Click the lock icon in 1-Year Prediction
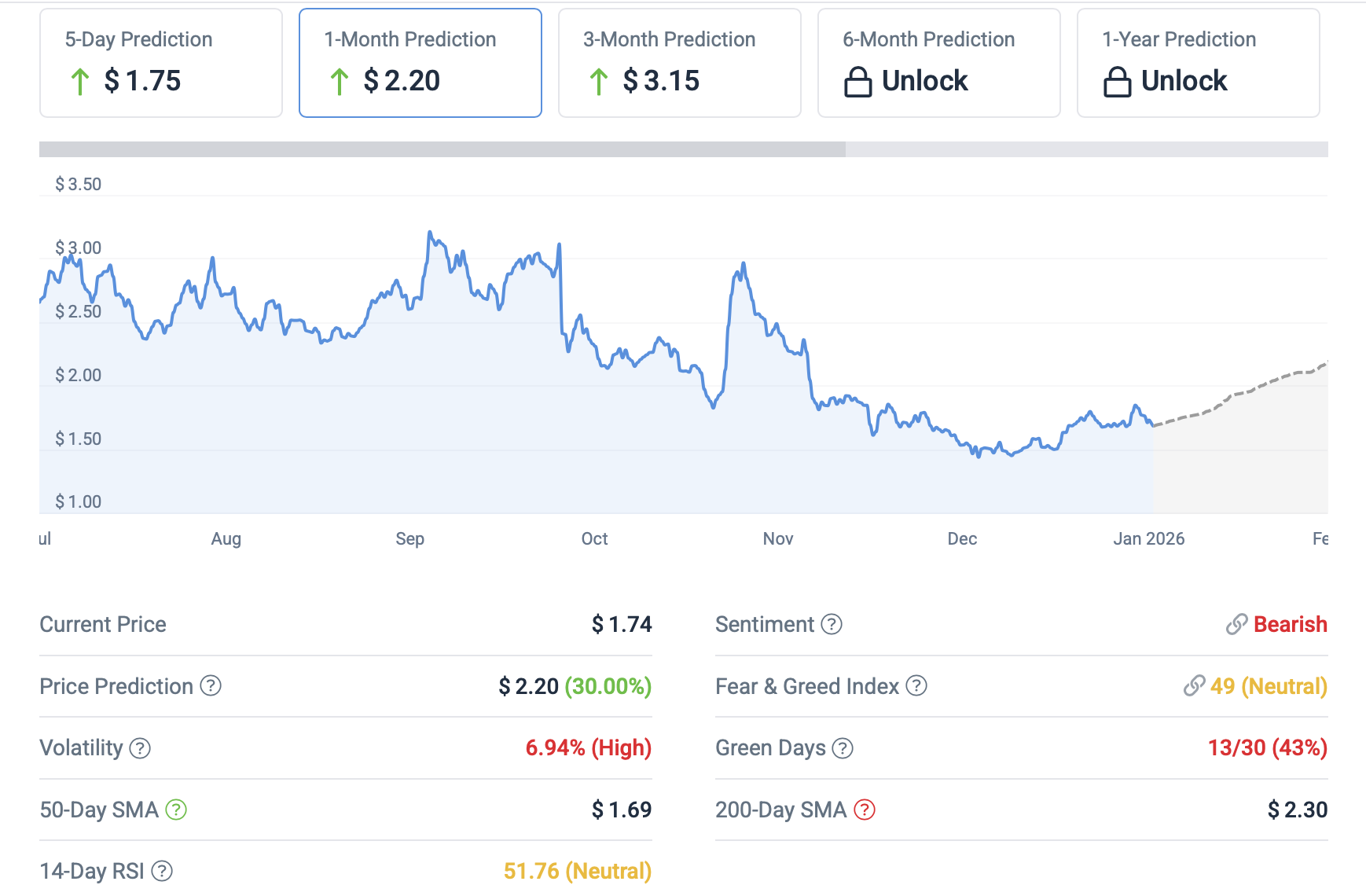The image size is (1366, 896). [1117, 82]
